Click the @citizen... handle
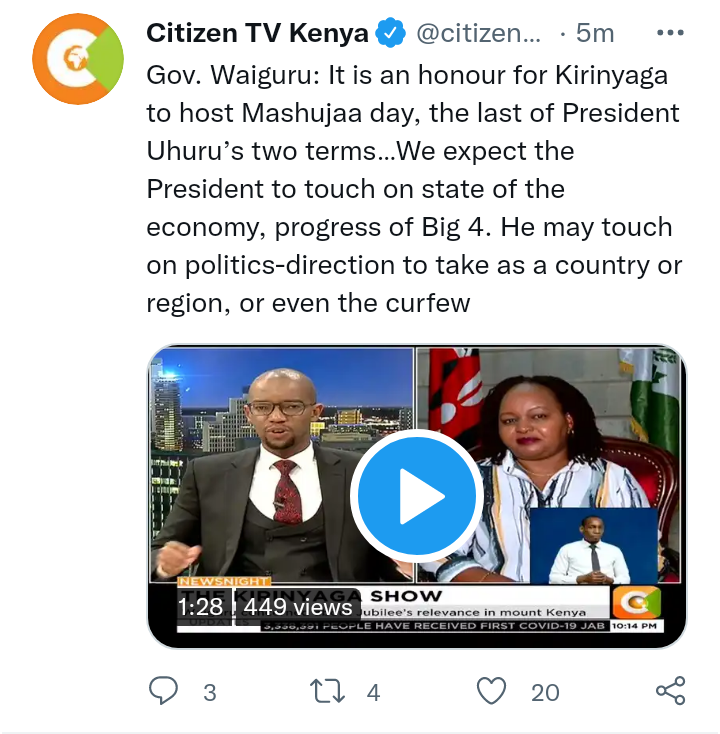720x734 pixels. (479, 33)
